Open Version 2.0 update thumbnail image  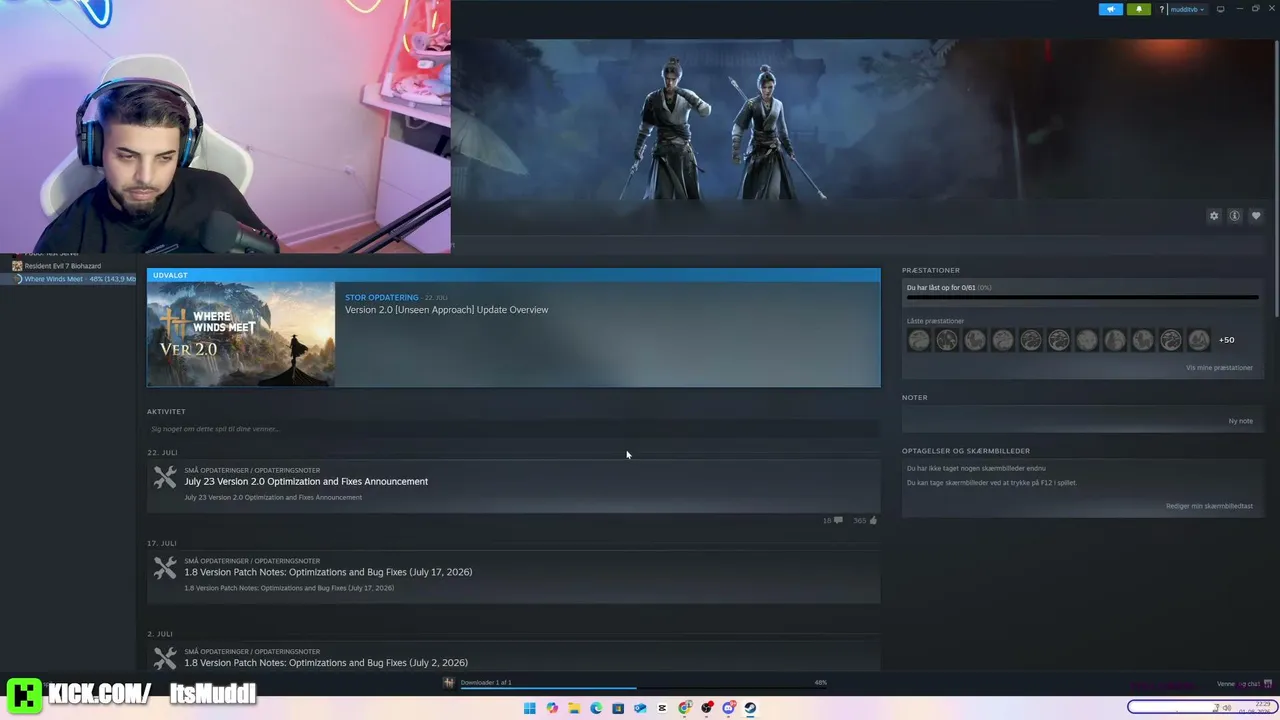pos(241,334)
